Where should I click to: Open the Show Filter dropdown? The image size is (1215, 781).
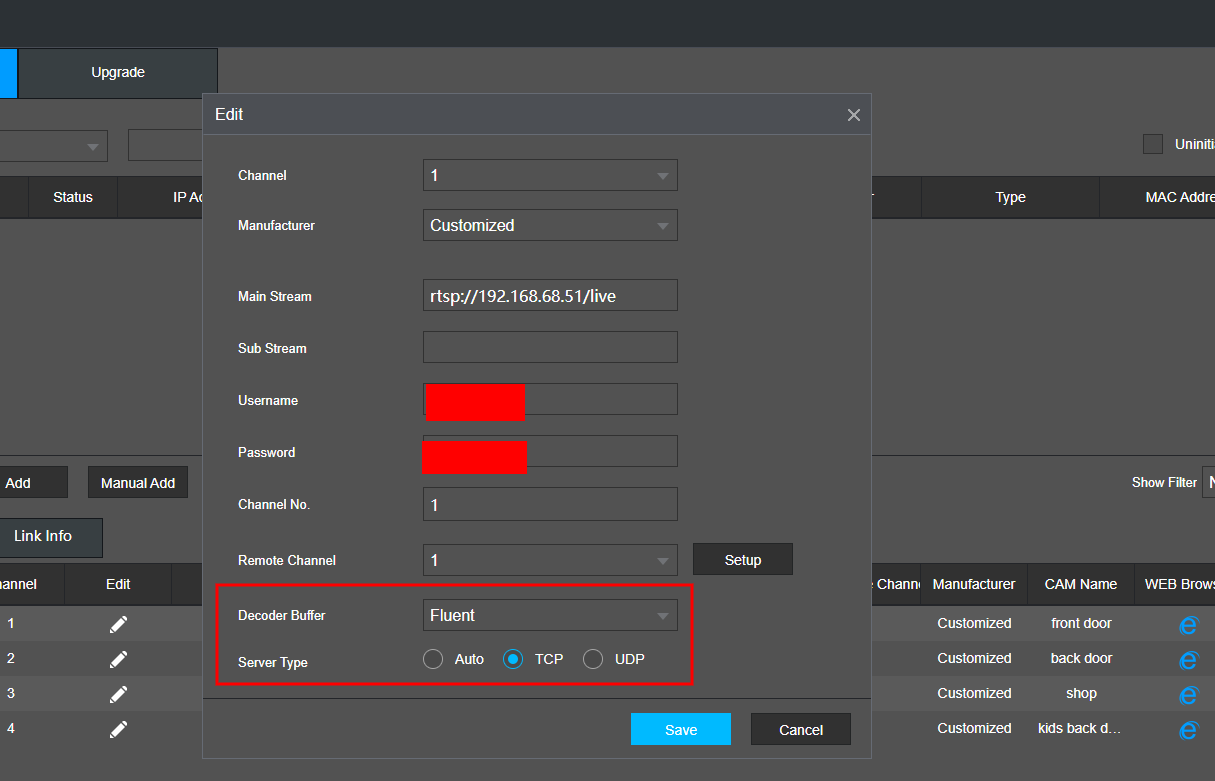1210,482
